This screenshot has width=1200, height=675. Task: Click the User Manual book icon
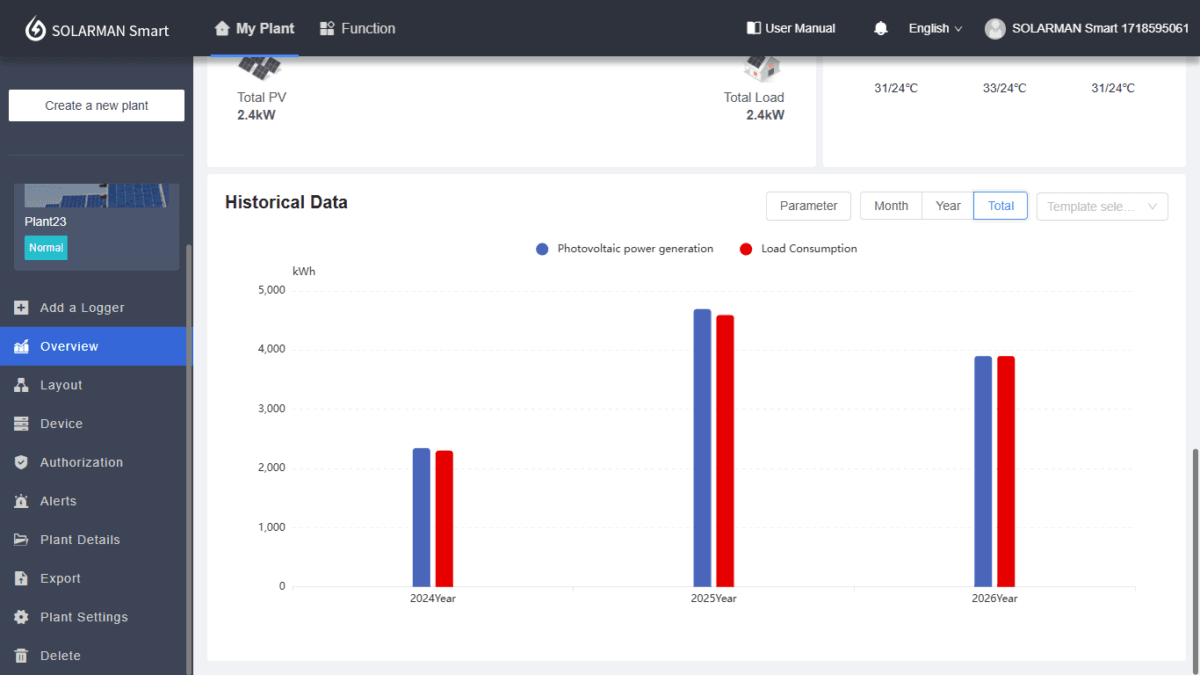point(754,28)
